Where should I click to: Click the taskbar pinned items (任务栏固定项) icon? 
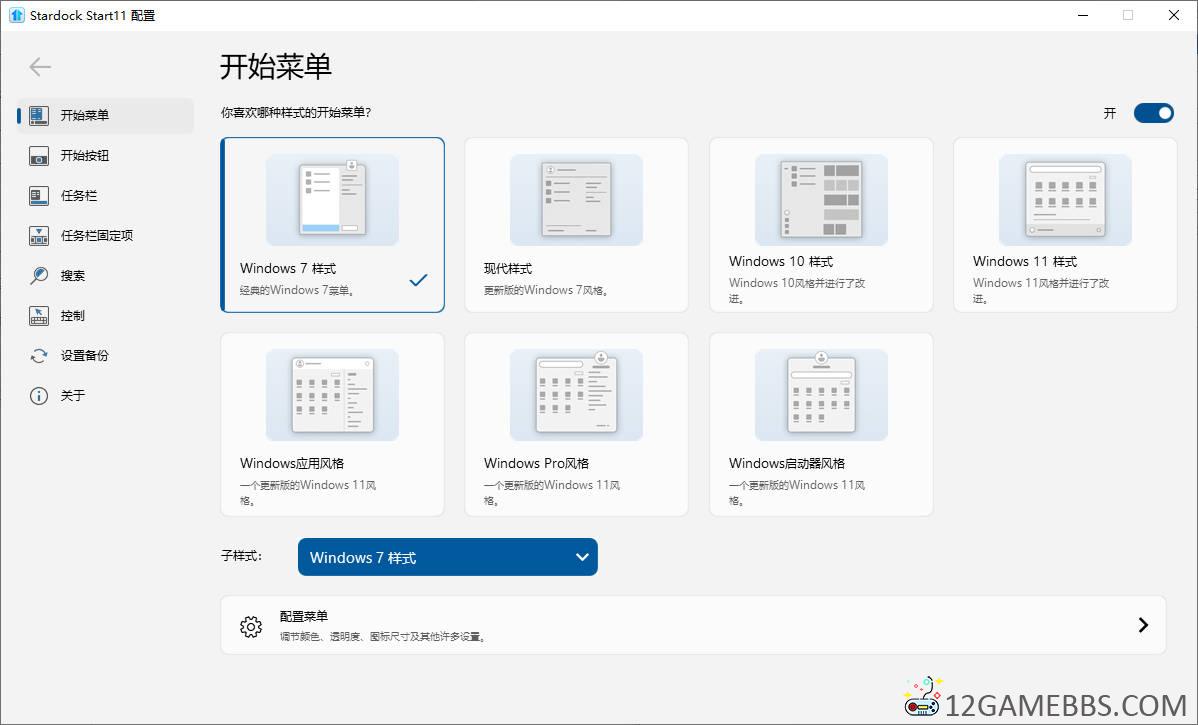click(x=39, y=236)
